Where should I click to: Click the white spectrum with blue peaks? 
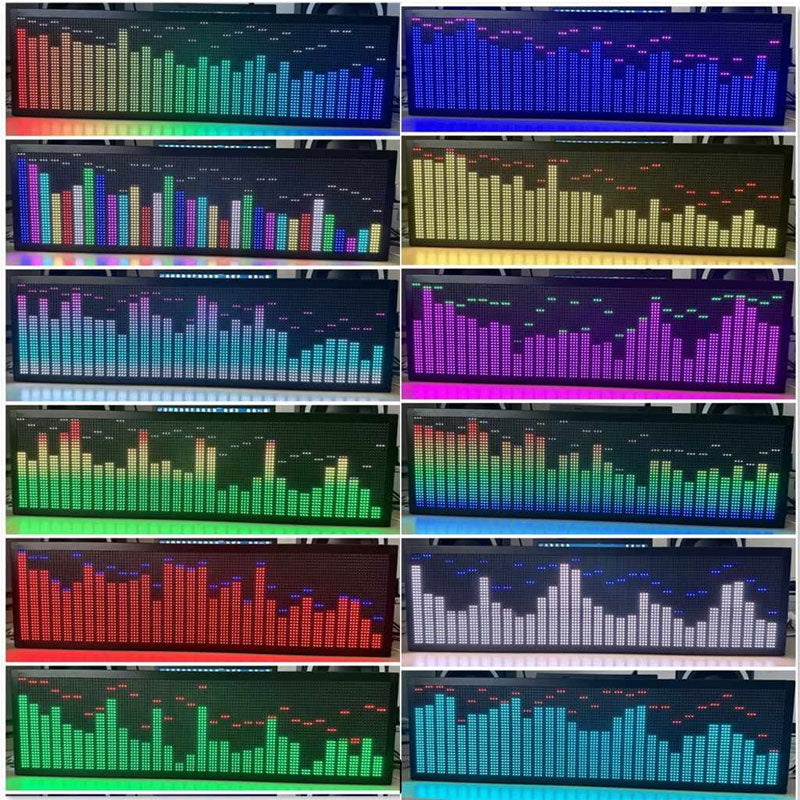pos(598,598)
